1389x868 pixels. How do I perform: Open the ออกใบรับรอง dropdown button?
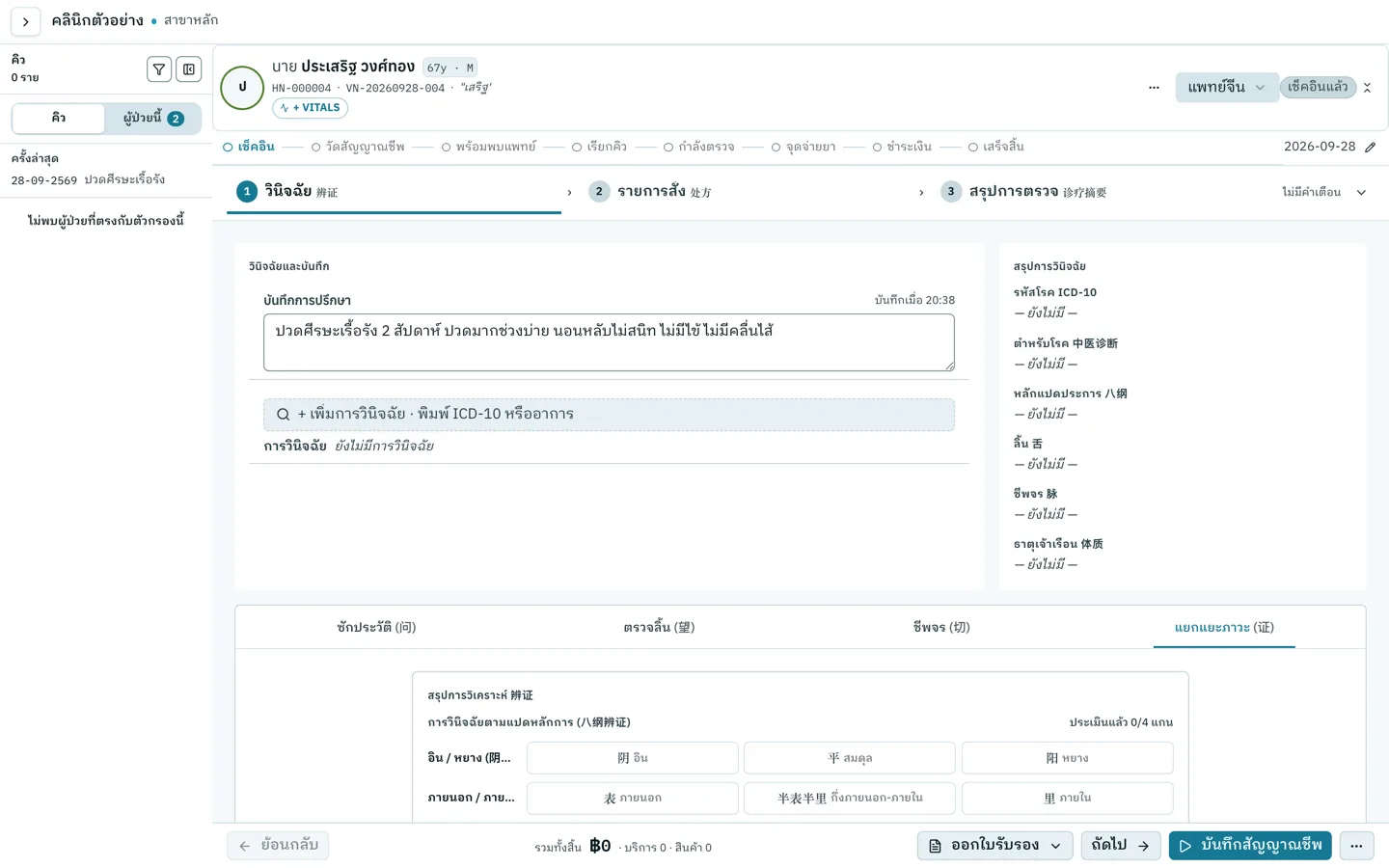[x=994, y=846]
